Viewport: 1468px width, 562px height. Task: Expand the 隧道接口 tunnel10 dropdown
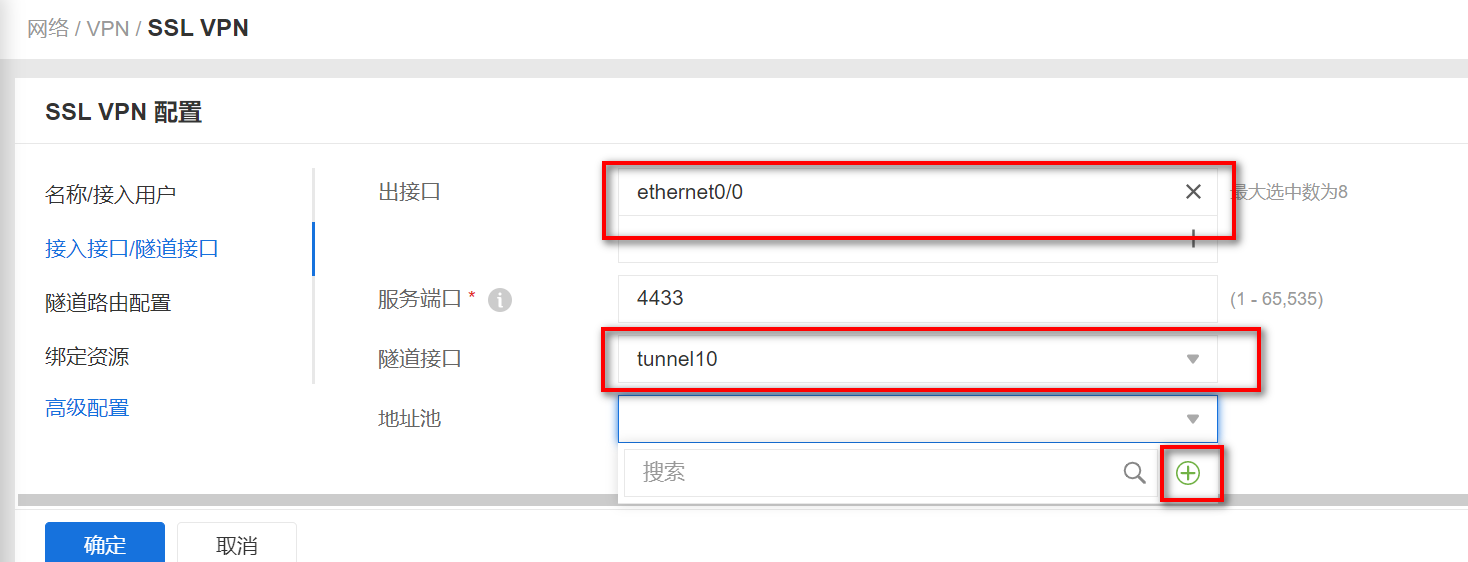[x=1192, y=359]
